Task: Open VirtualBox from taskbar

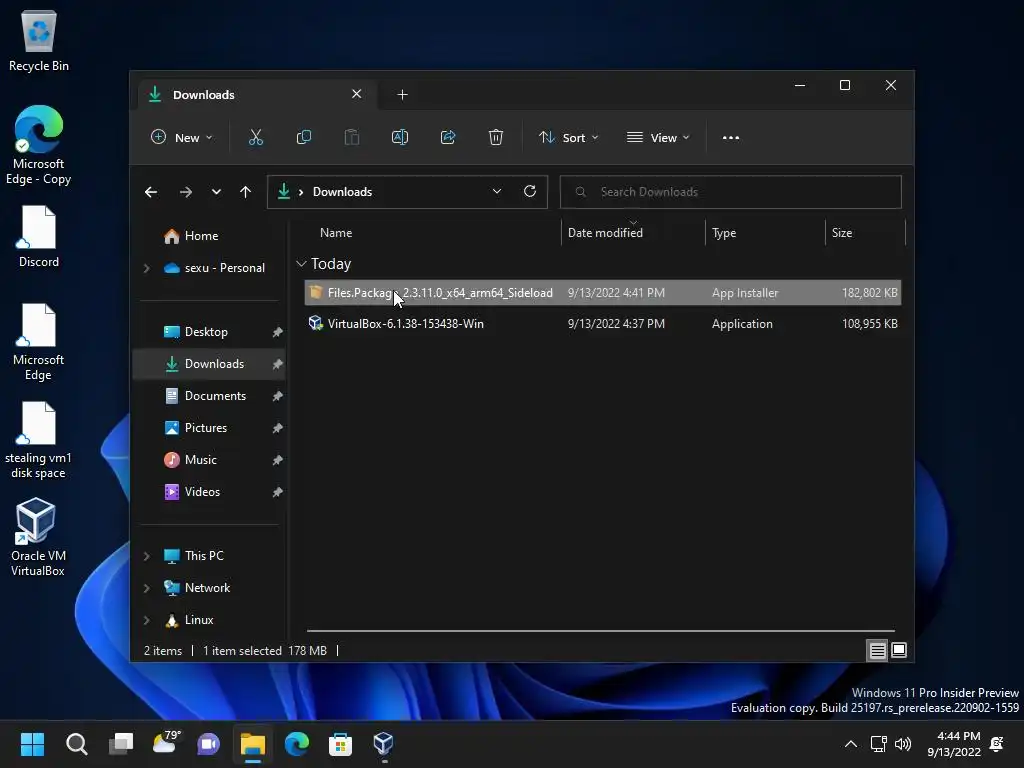Action: click(x=383, y=744)
